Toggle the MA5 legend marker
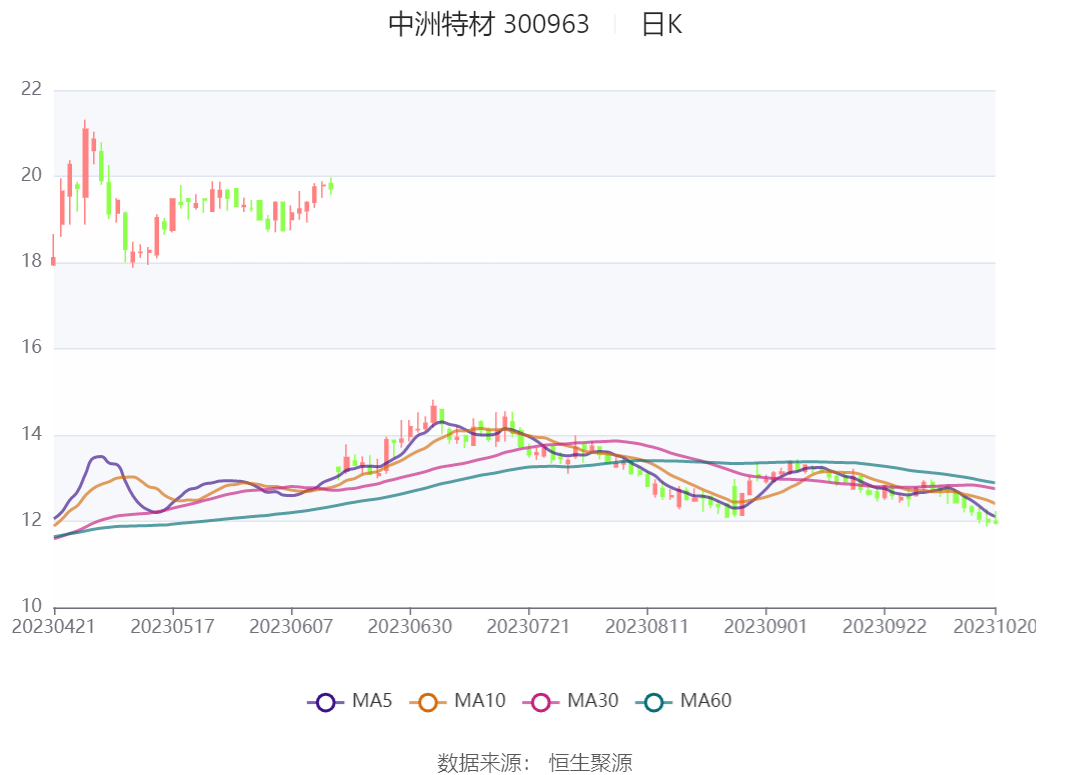 [325, 702]
